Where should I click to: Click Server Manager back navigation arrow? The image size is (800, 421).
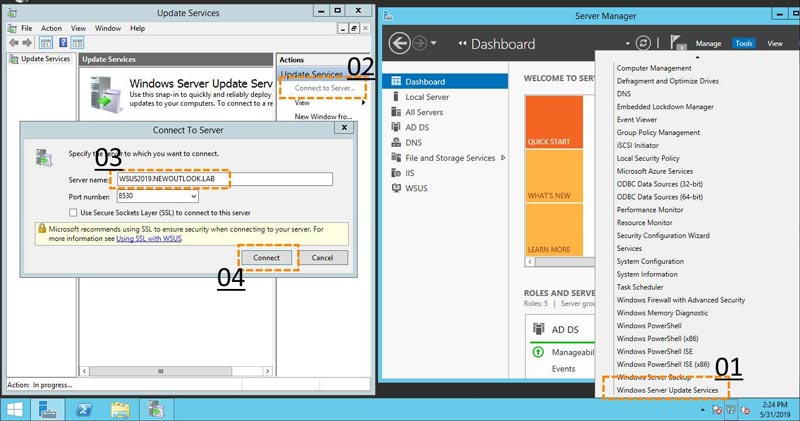click(399, 43)
